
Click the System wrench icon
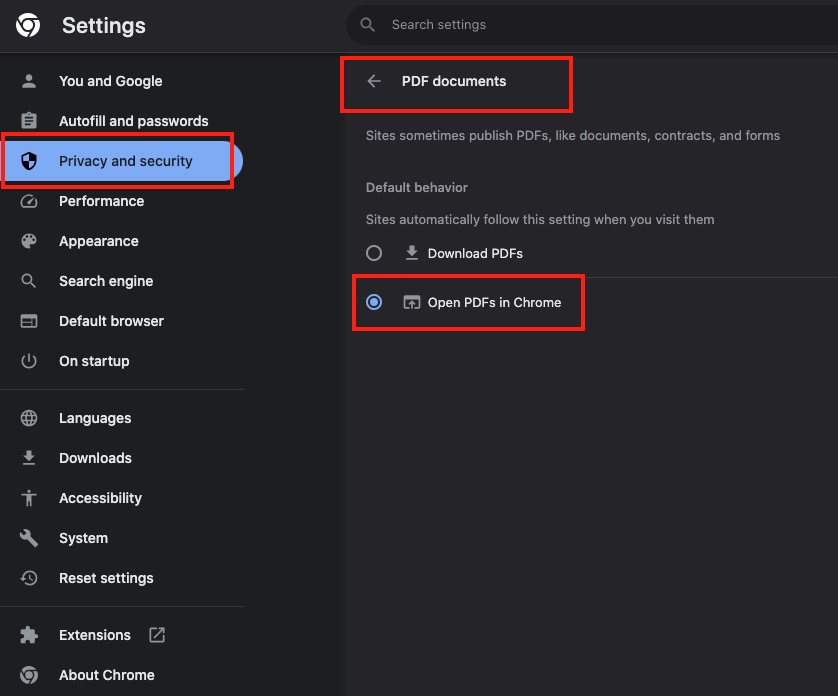click(29, 538)
